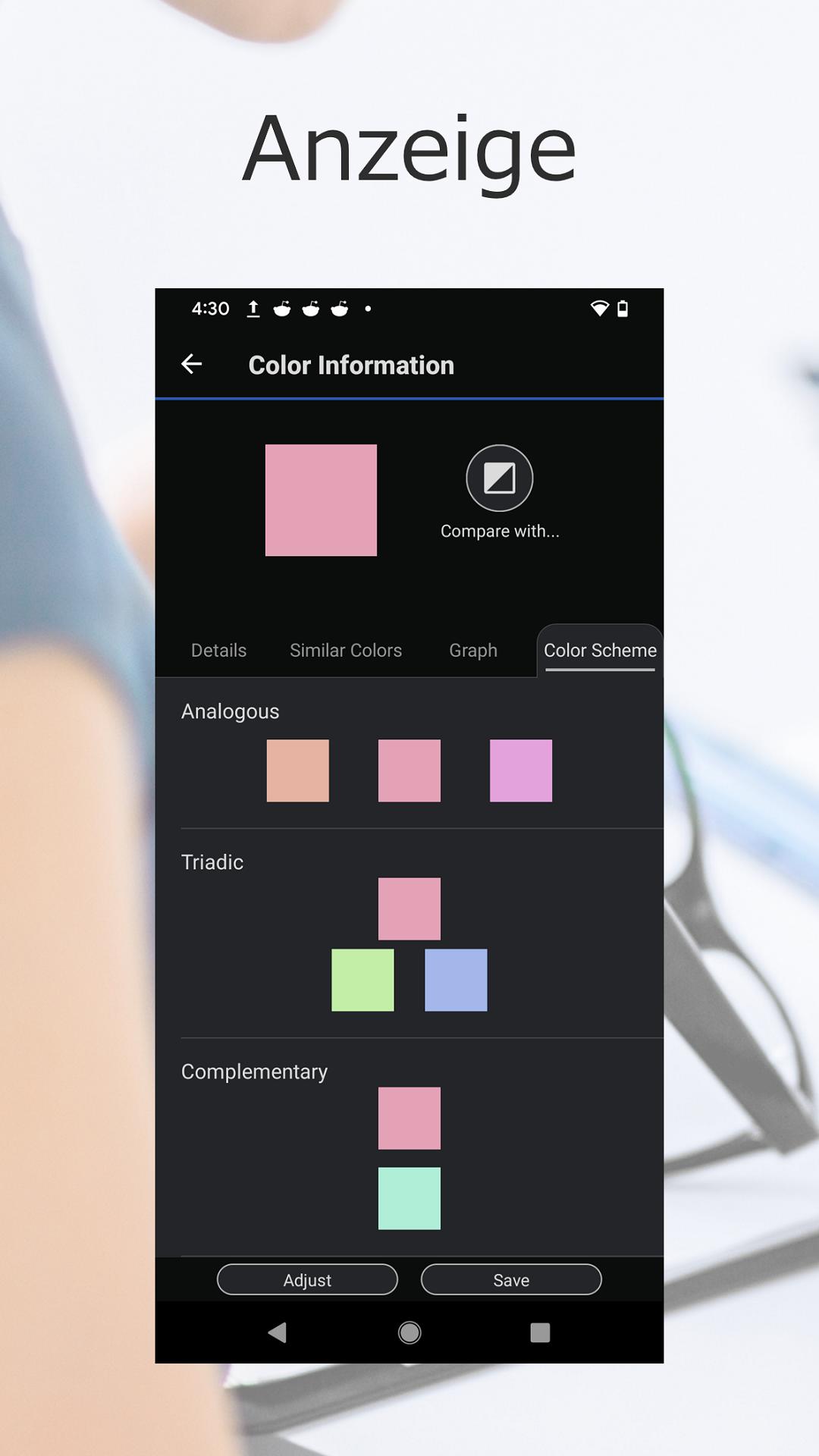
Task: Open the Graph tab
Action: [473, 651]
